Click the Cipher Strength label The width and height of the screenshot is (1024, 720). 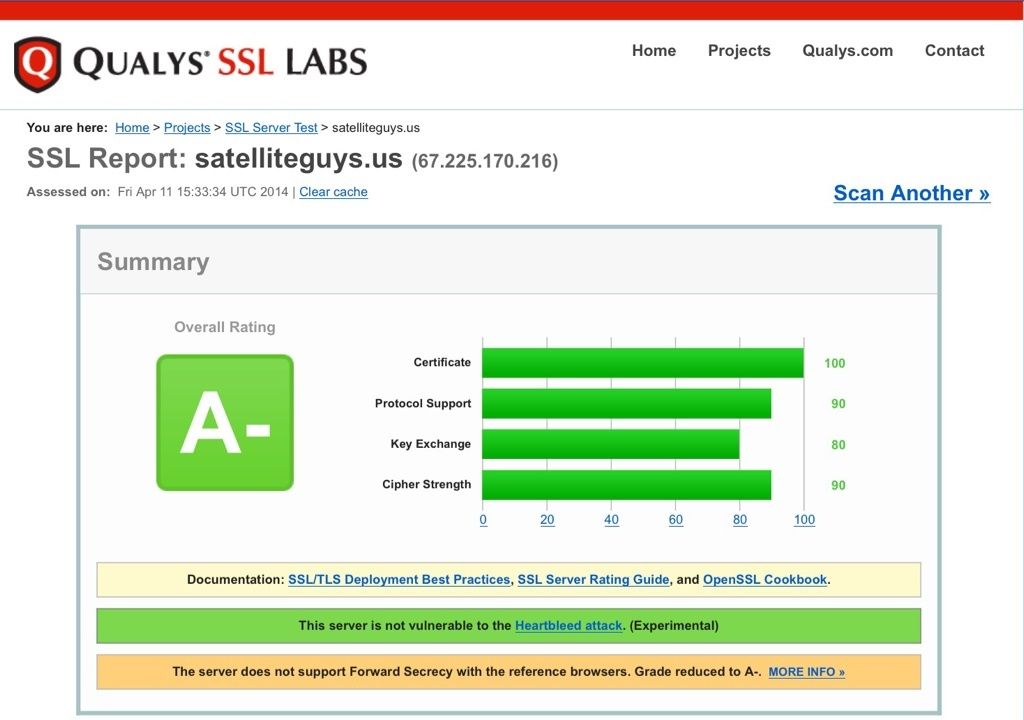point(426,484)
